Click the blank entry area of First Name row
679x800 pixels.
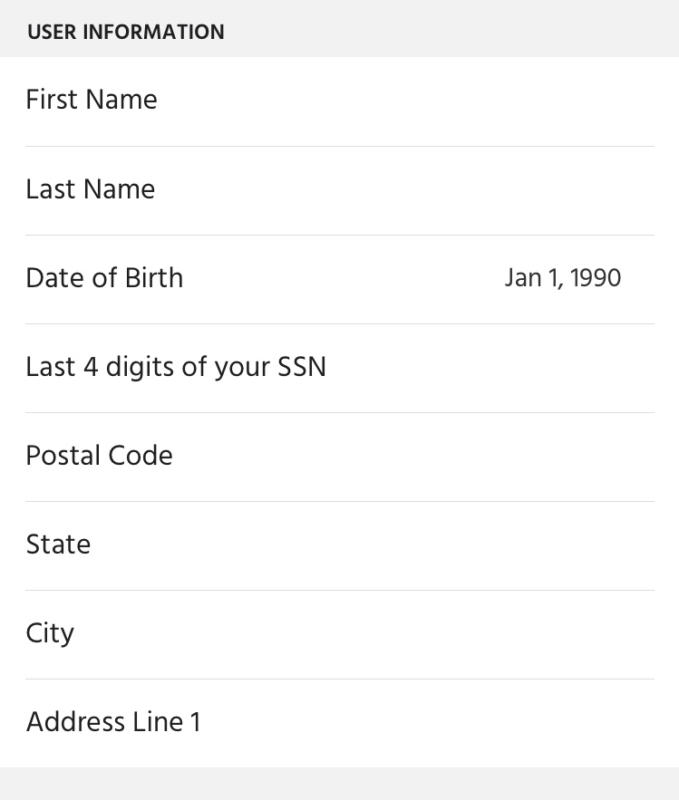click(x=406, y=101)
